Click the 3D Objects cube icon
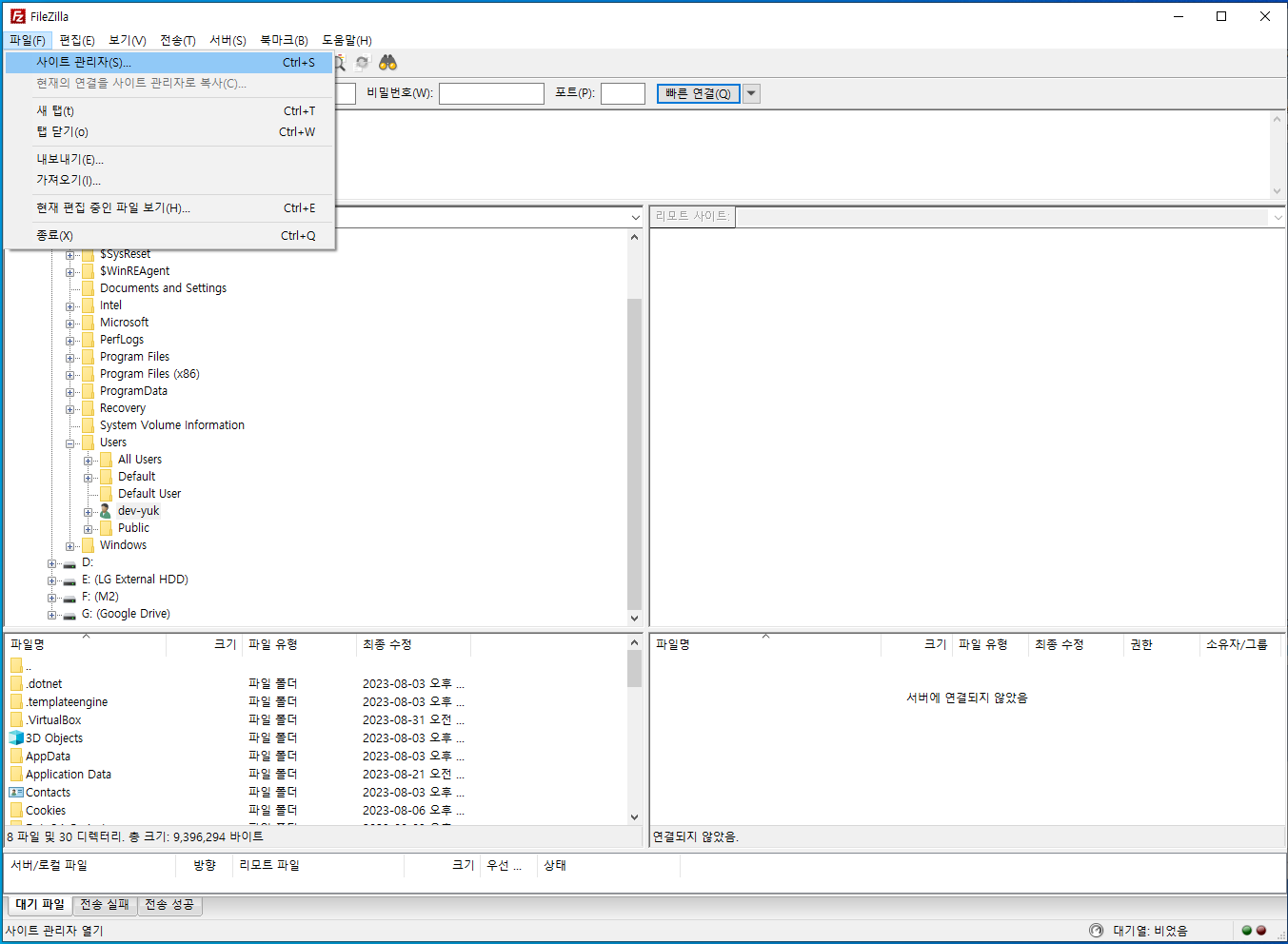This screenshot has width=1288, height=944. click(16, 737)
